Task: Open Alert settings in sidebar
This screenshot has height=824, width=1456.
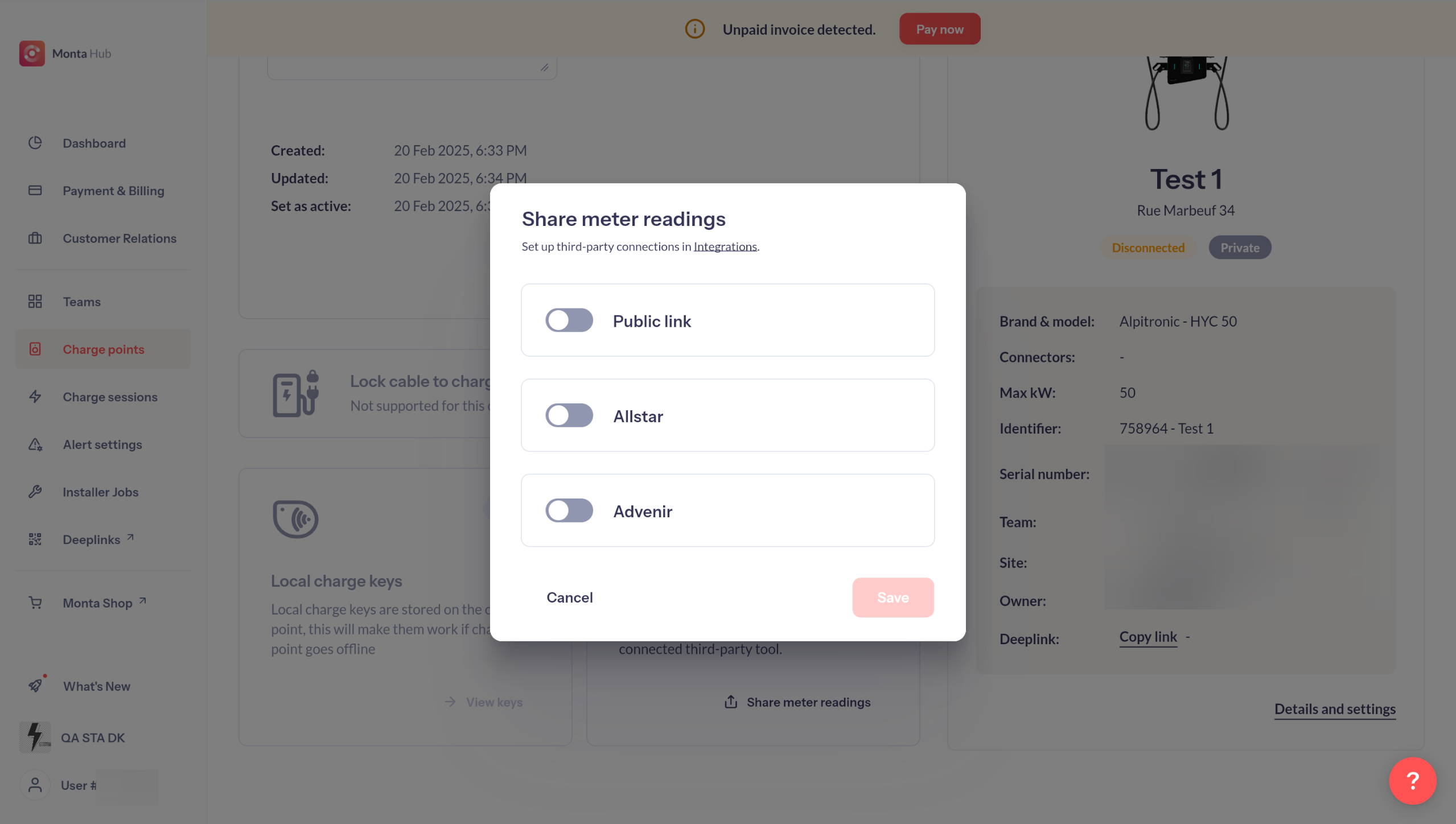Action: [x=103, y=444]
